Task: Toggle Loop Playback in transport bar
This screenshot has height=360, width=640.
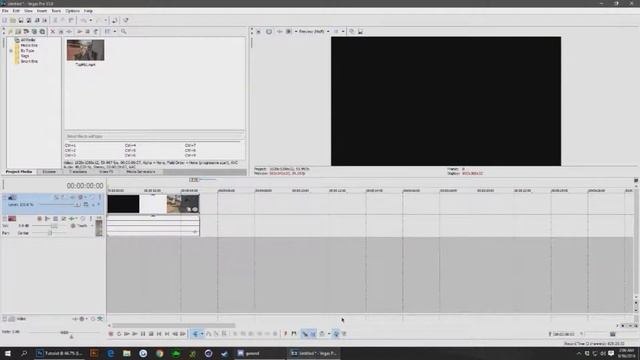Action: click(x=119, y=334)
